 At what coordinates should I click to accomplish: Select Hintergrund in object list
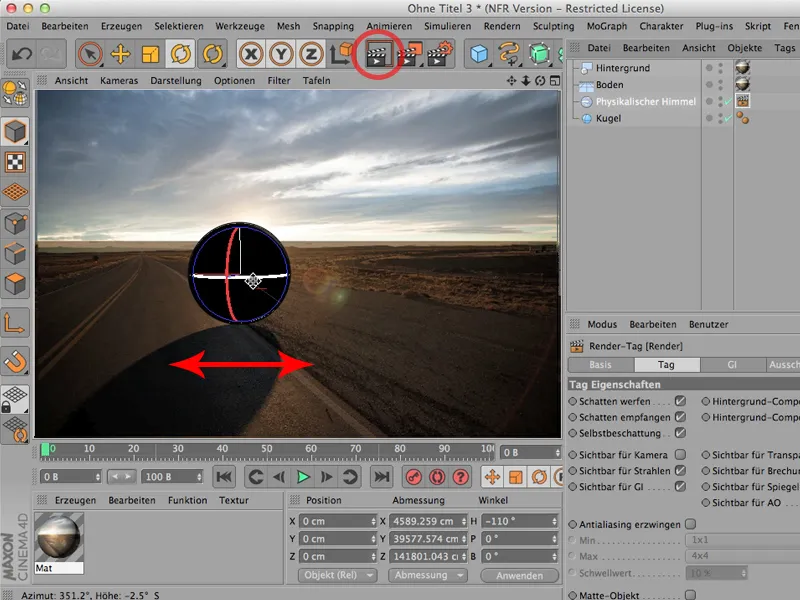pos(623,68)
